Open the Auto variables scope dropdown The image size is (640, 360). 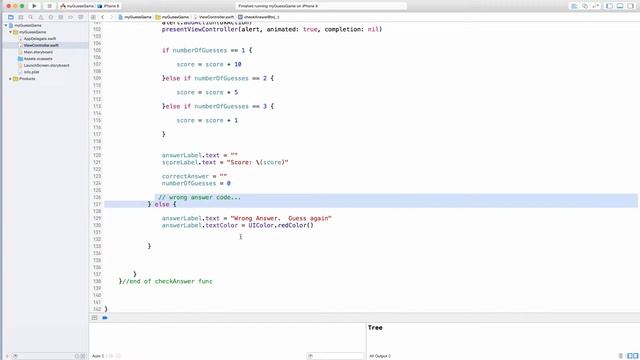(98, 356)
